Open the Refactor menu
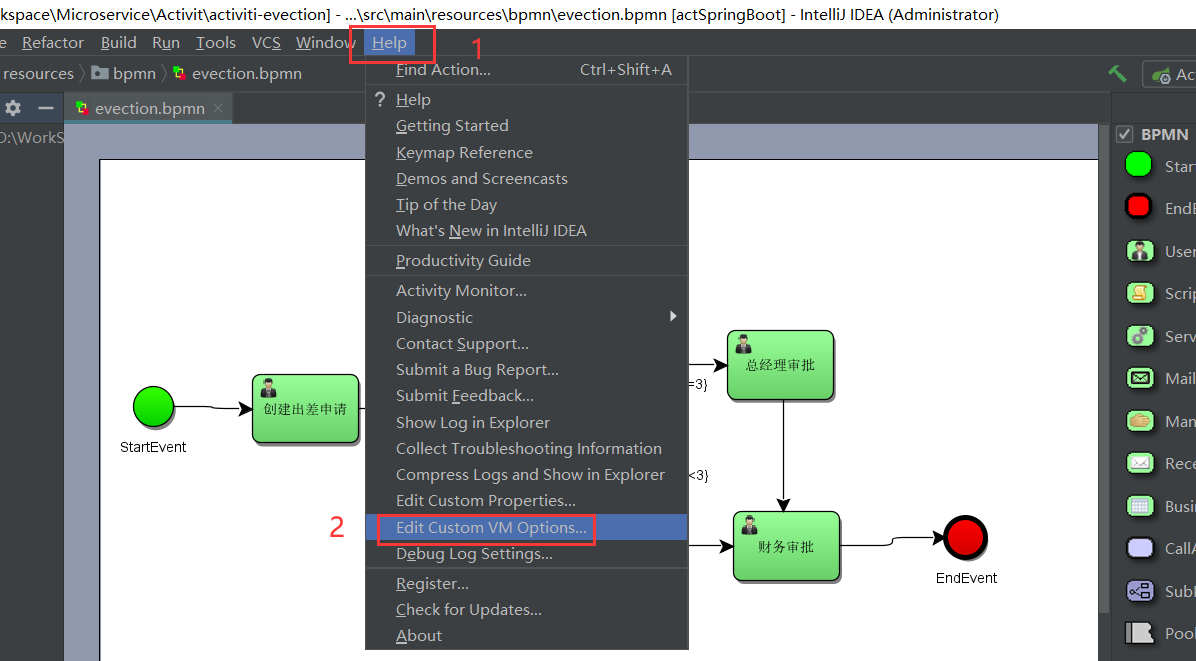This screenshot has height=661, width=1196. [53, 43]
